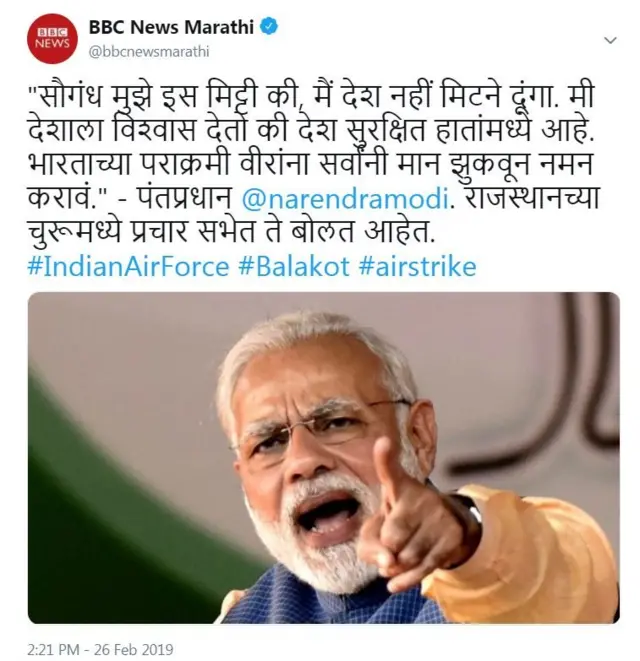Follow the #IndianAirForce hashtag
This screenshot has height=661, width=640.
(129, 267)
